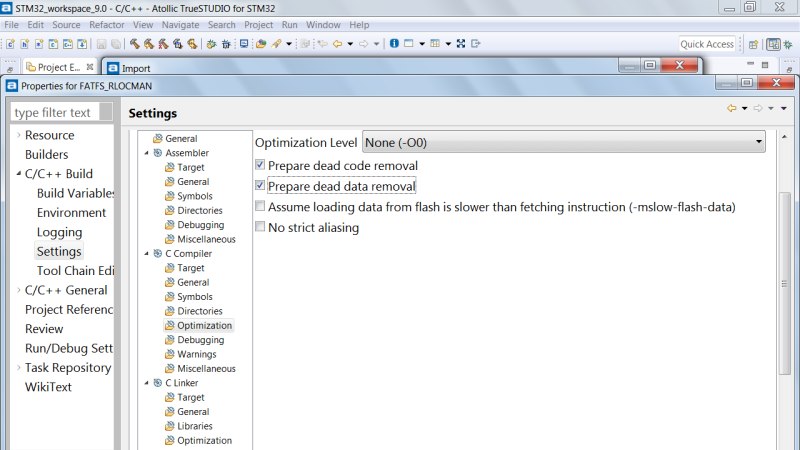Collapse the Assembler tree node
Viewport: 800px width, 450px height.
[146, 153]
